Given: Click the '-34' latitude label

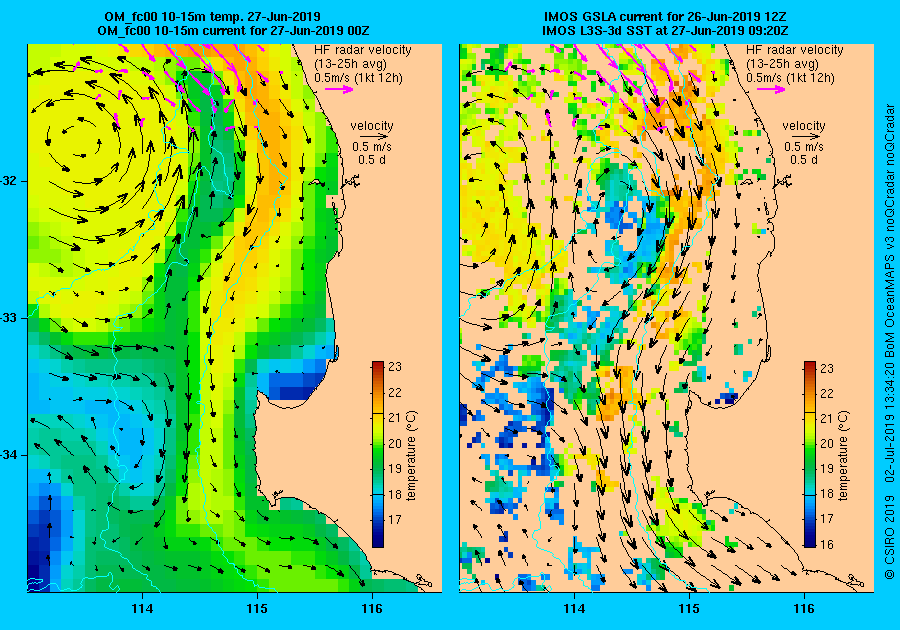Looking at the screenshot, I should tap(10, 455).
